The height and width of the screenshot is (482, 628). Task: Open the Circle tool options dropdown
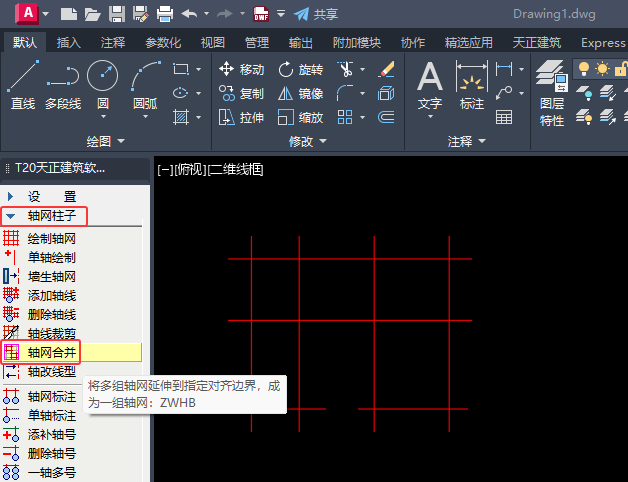[x=103, y=117]
